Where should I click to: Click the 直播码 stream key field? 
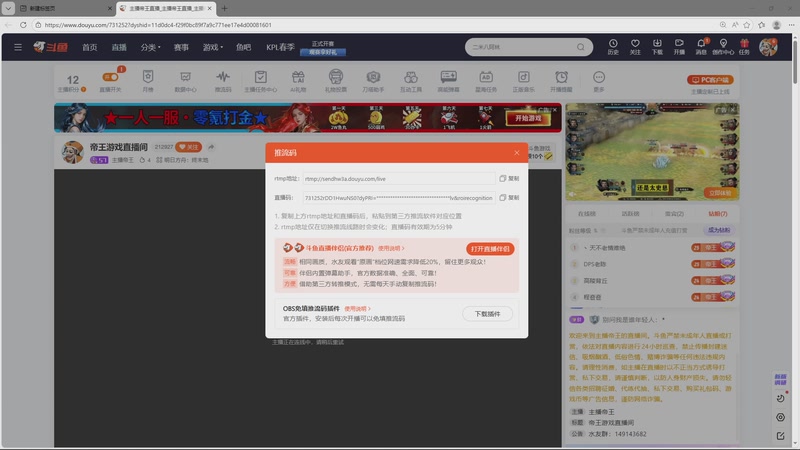pos(398,197)
